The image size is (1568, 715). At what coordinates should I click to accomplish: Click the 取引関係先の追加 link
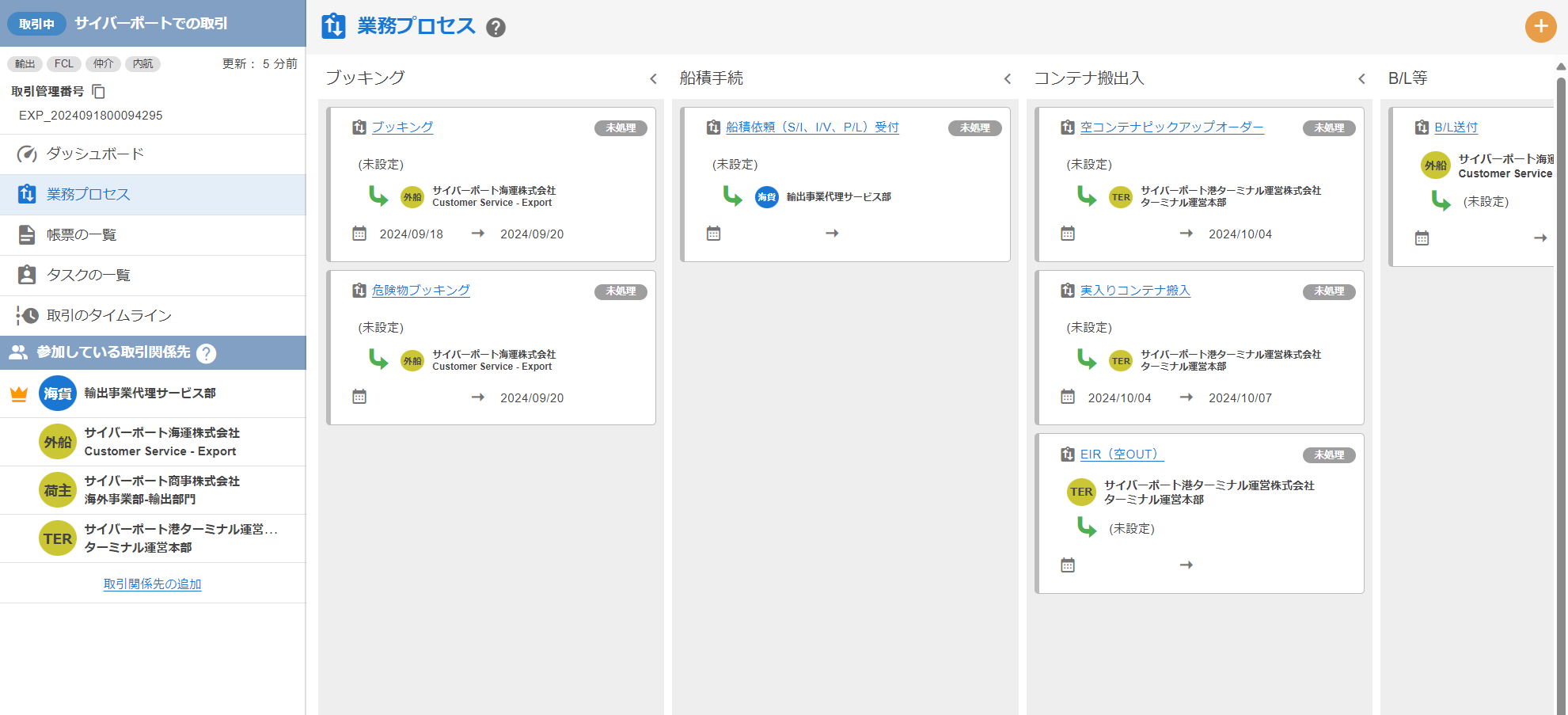[152, 584]
